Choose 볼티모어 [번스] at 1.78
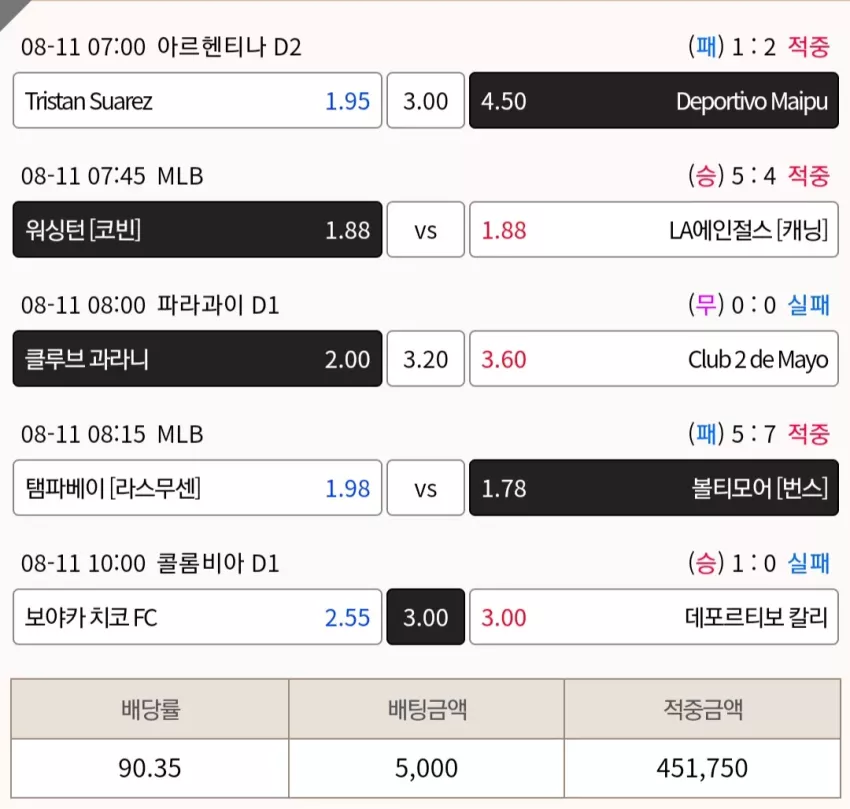The height and width of the screenshot is (809, 850). coord(654,487)
